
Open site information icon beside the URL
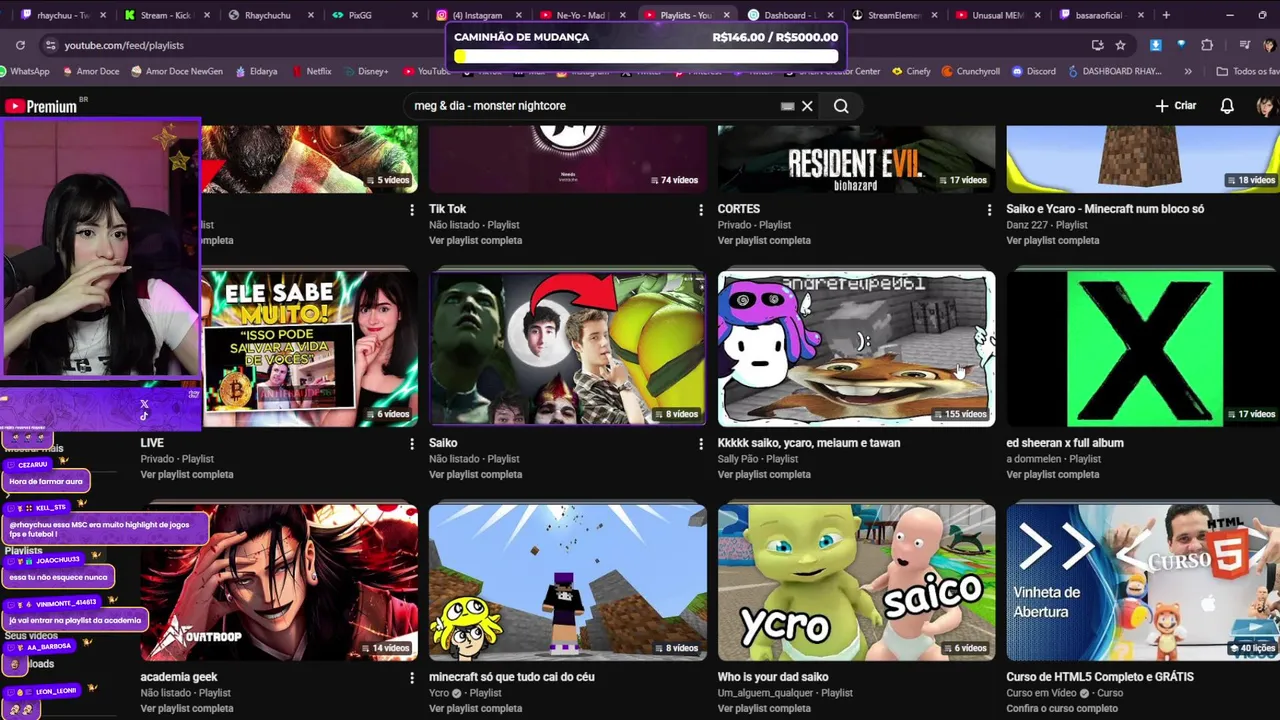(x=50, y=45)
